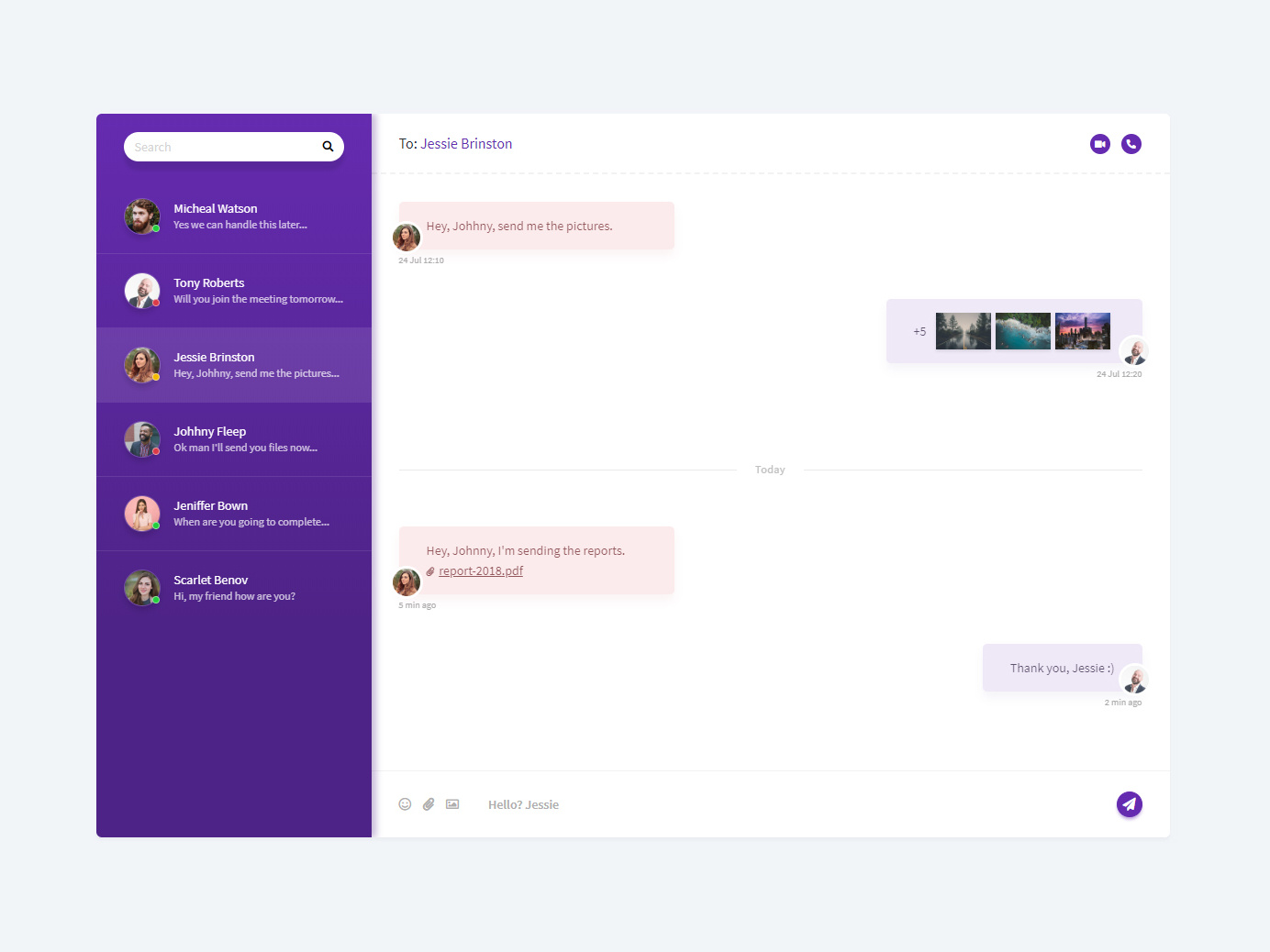Click the paperclip icon beside report-2018.pdf

click(x=430, y=570)
